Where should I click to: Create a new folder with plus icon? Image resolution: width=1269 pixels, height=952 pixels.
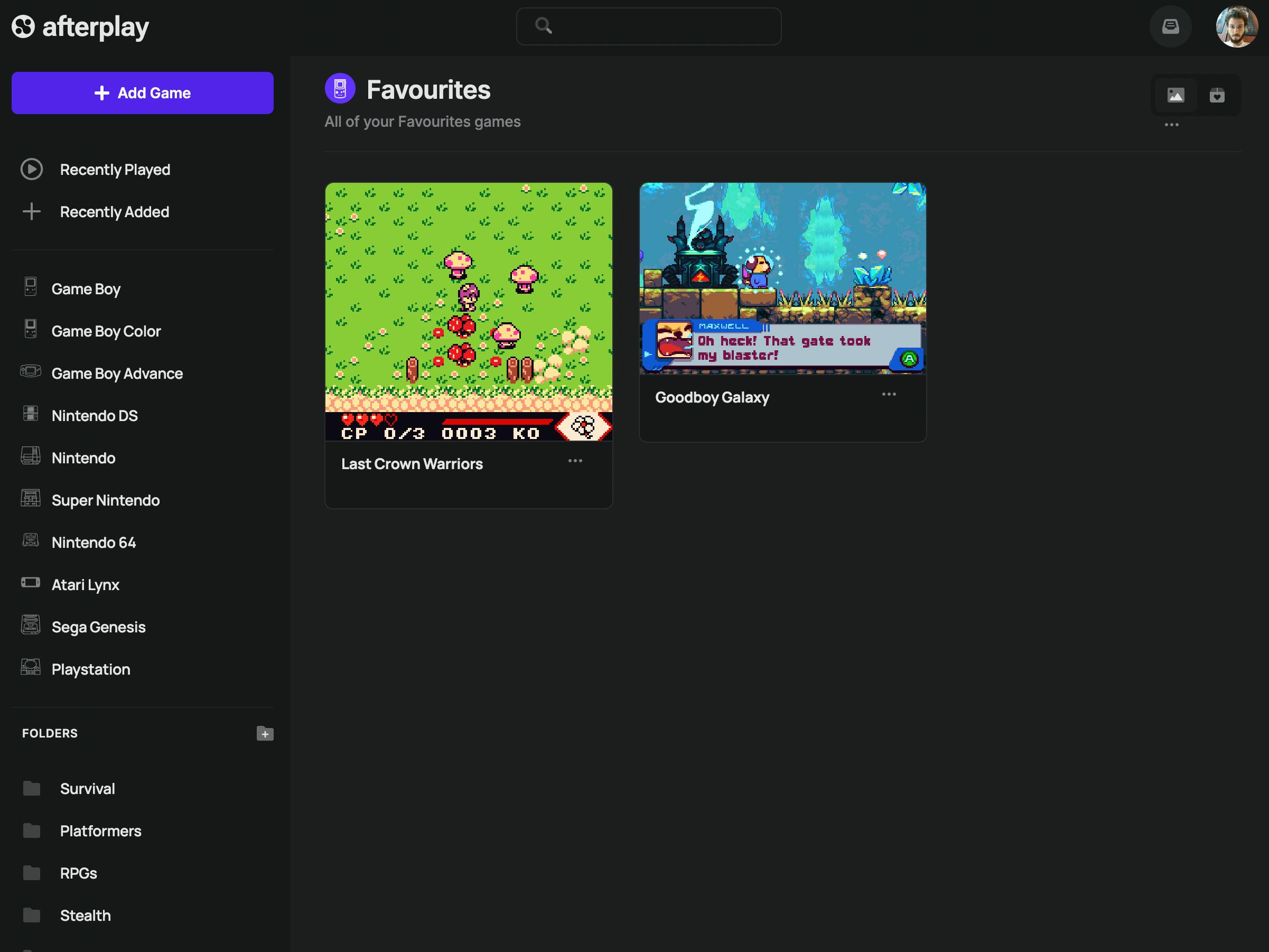265,733
